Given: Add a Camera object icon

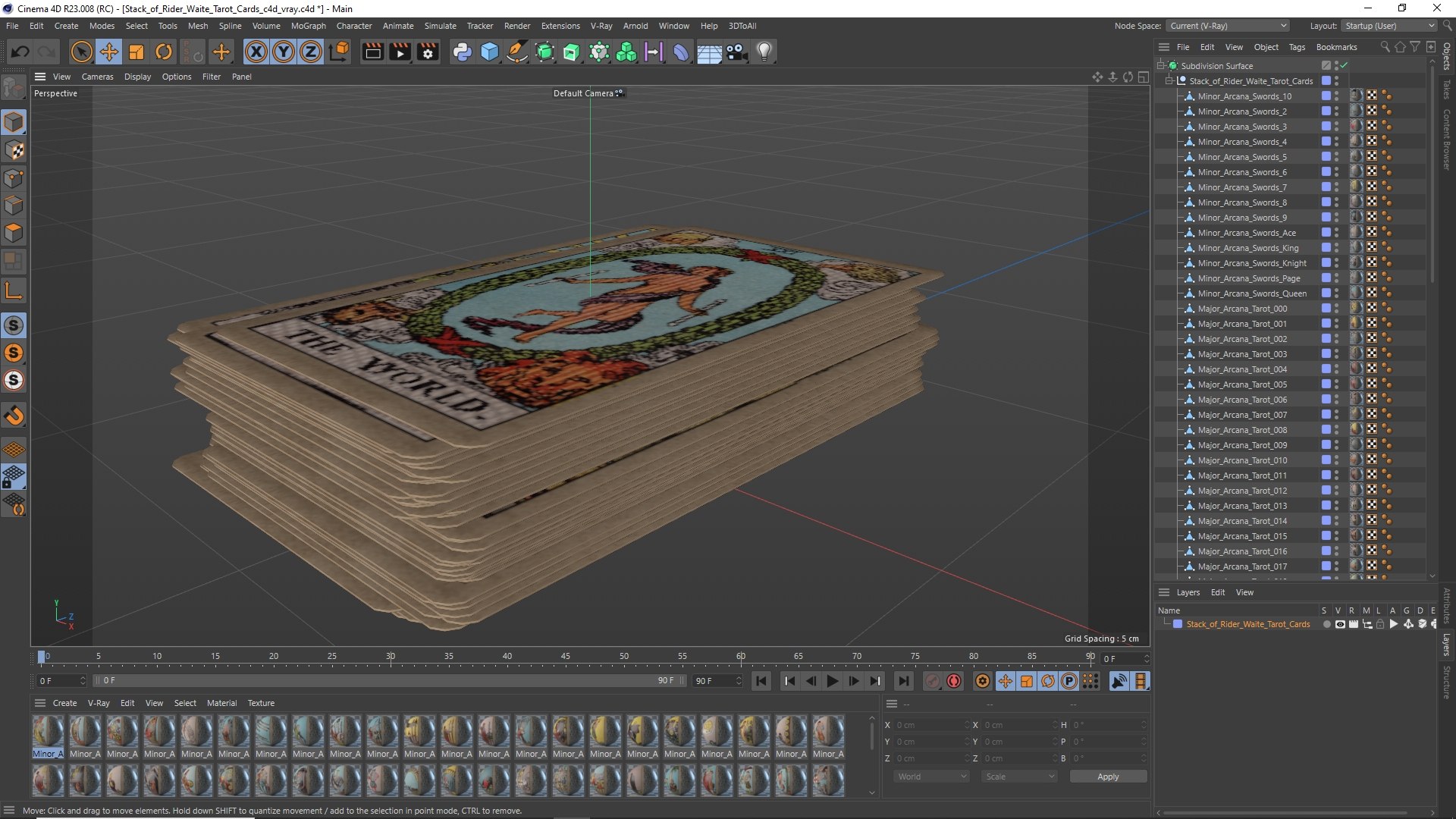Looking at the screenshot, I should [737, 52].
